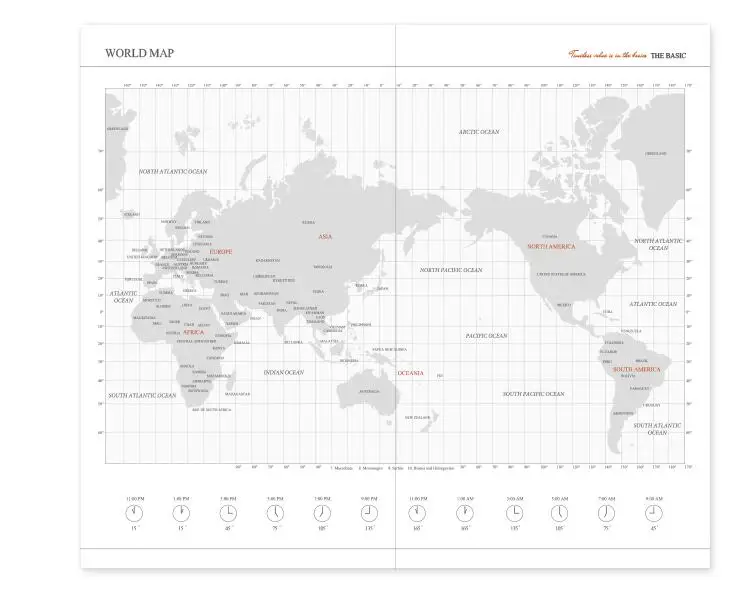Click ATLANTIC OCEAN label east of Cuba
Image resolution: width=747 pixels, height=589 pixels.
tap(653, 304)
